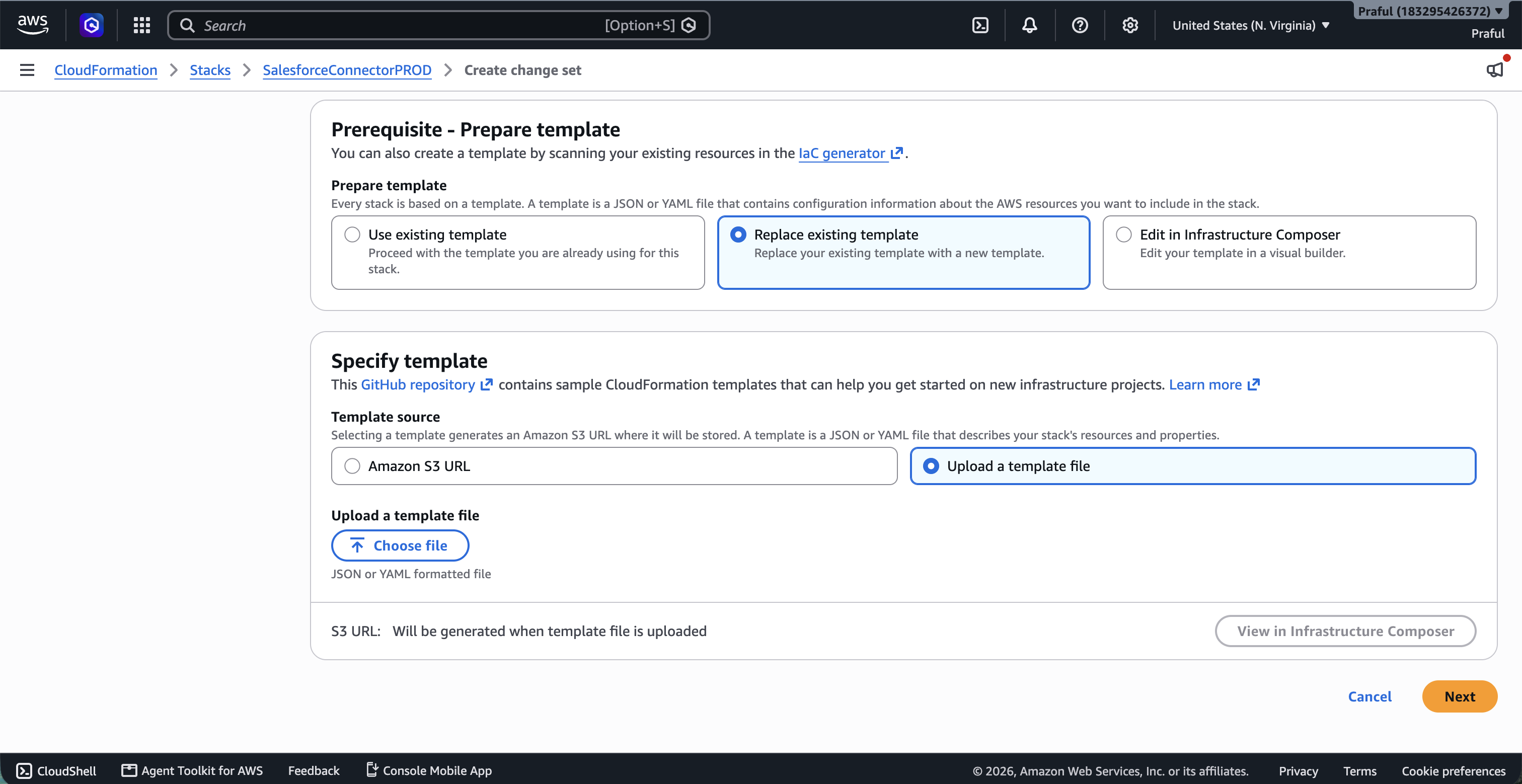Click the Create change set breadcrumb text

[x=523, y=70]
